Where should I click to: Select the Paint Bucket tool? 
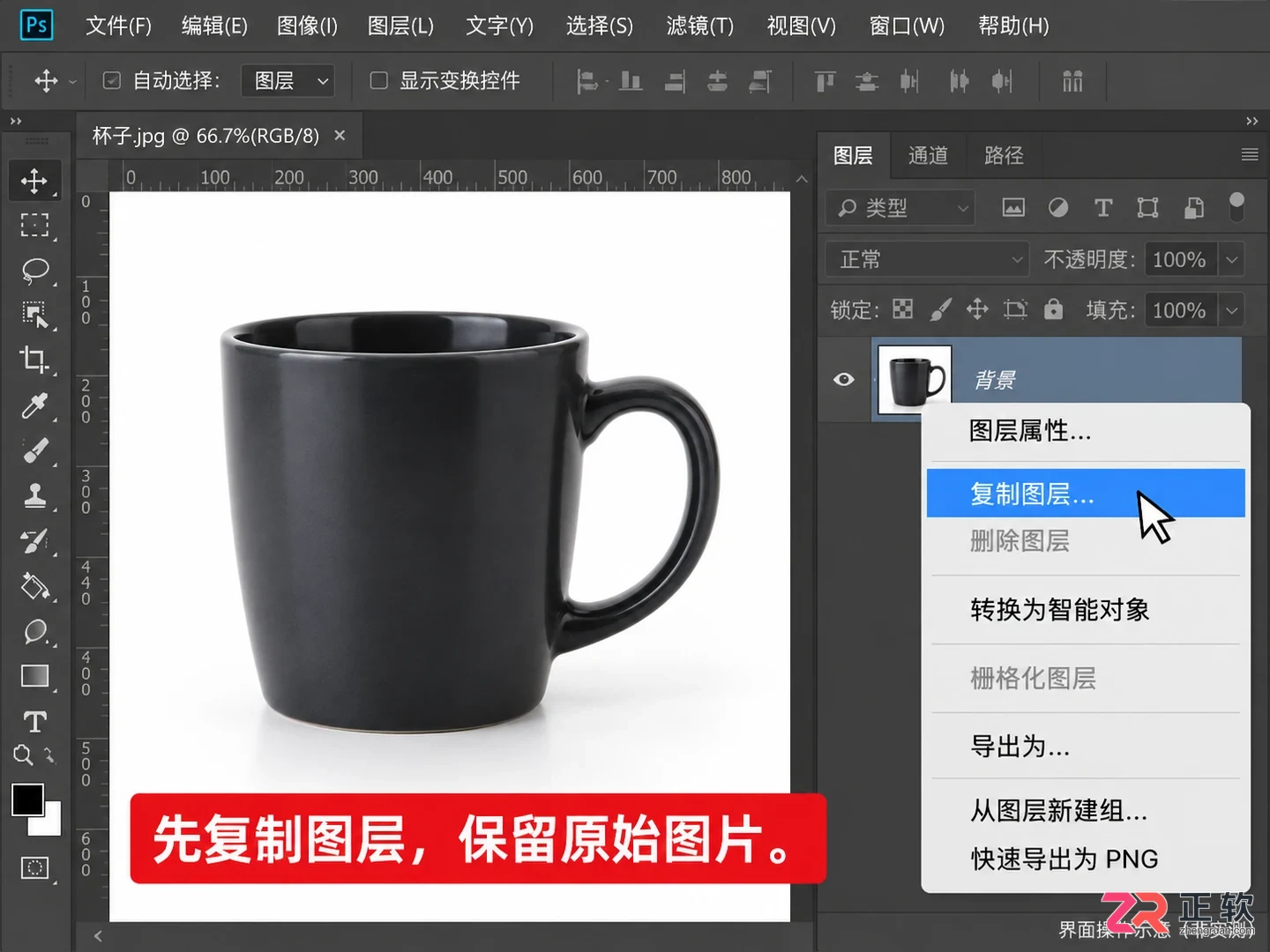34,586
